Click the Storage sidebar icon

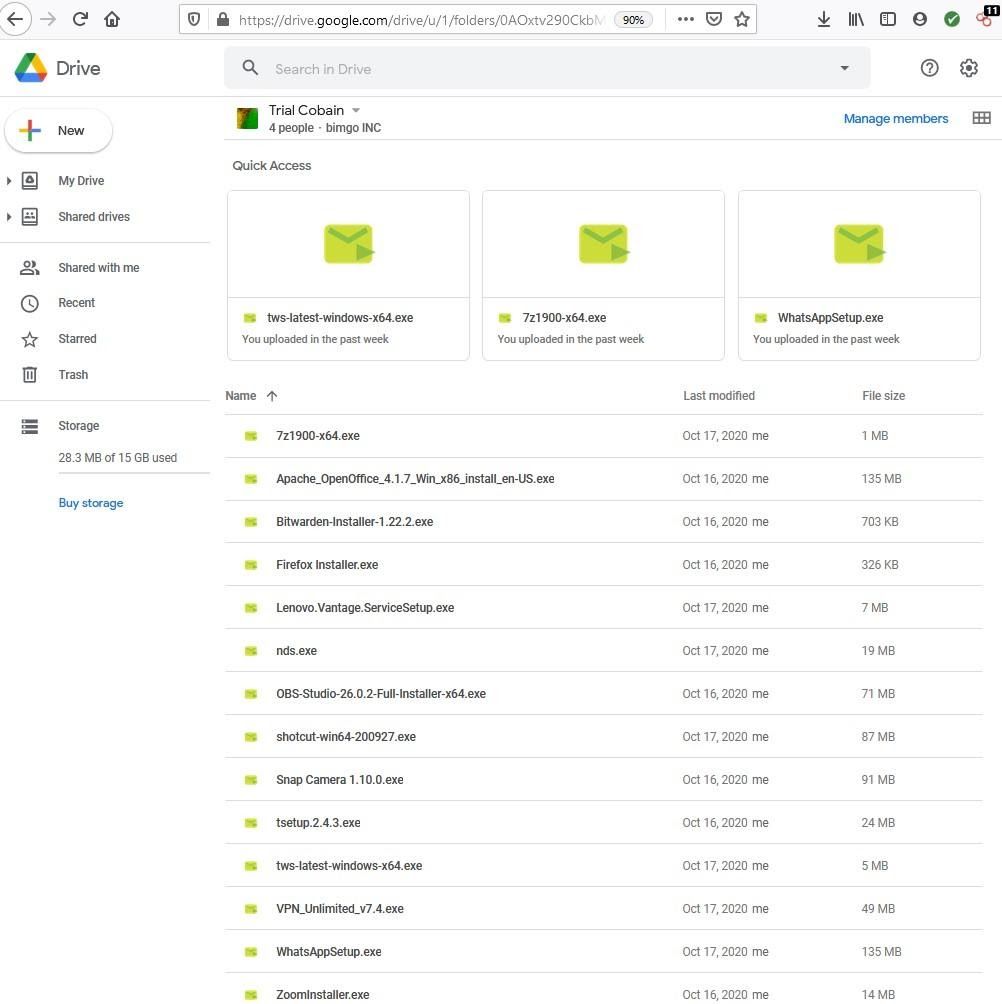pyautogui.click(x=29, y=426)
